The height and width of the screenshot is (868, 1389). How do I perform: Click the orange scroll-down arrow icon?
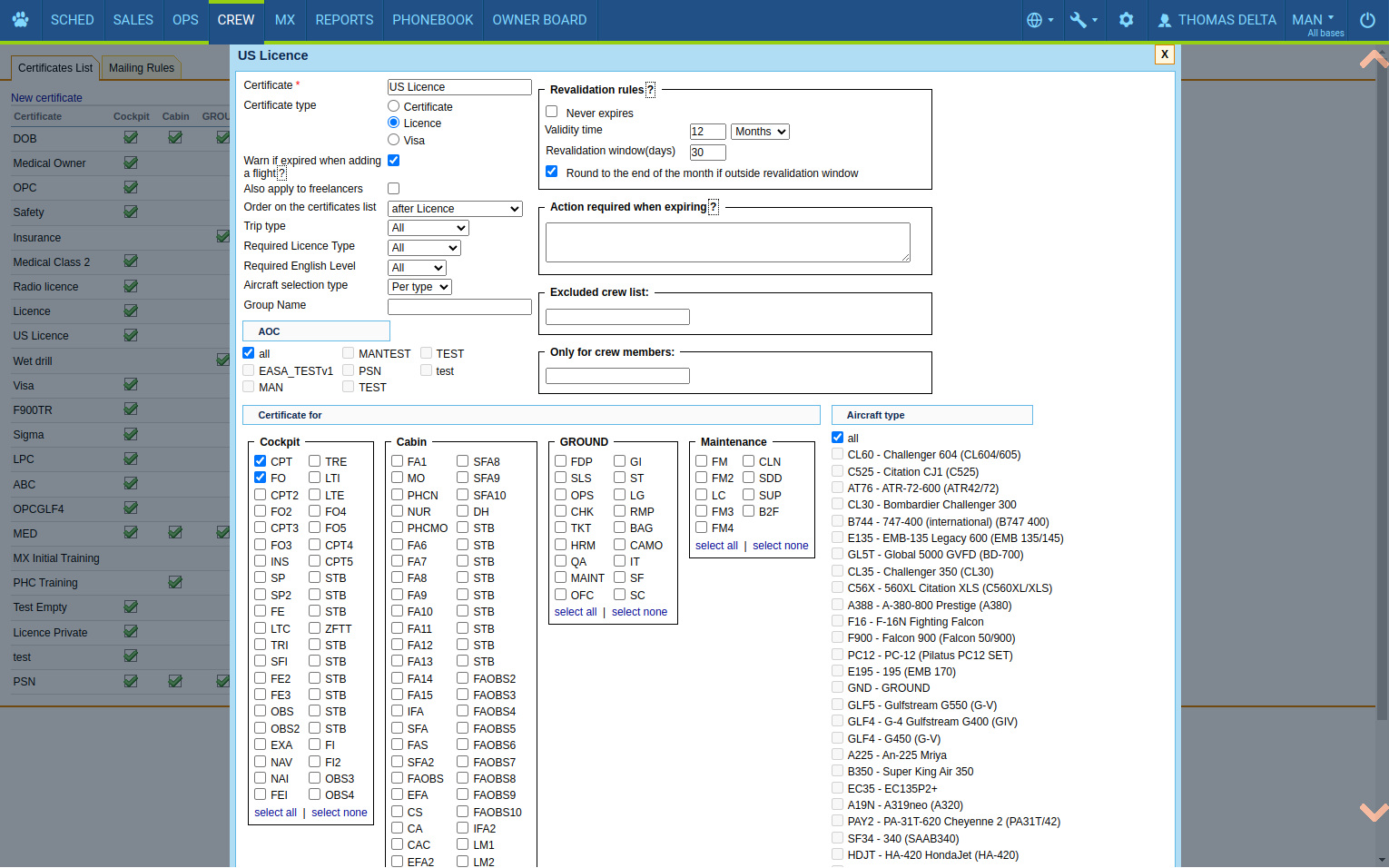1373,811
